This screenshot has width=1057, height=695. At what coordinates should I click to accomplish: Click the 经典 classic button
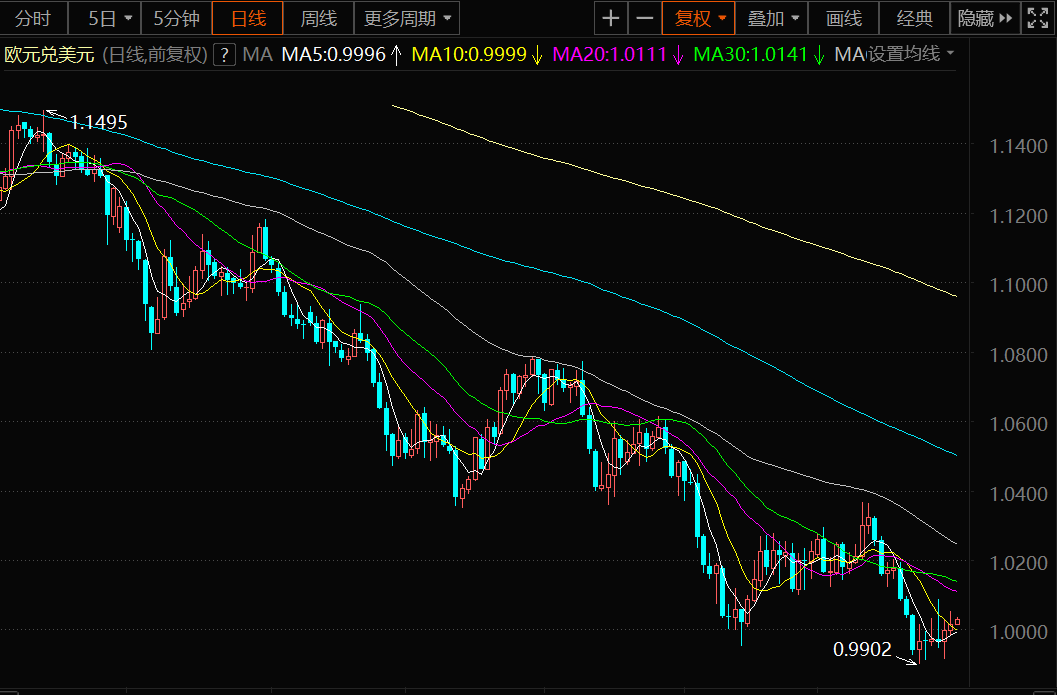(x=915, y=18)
